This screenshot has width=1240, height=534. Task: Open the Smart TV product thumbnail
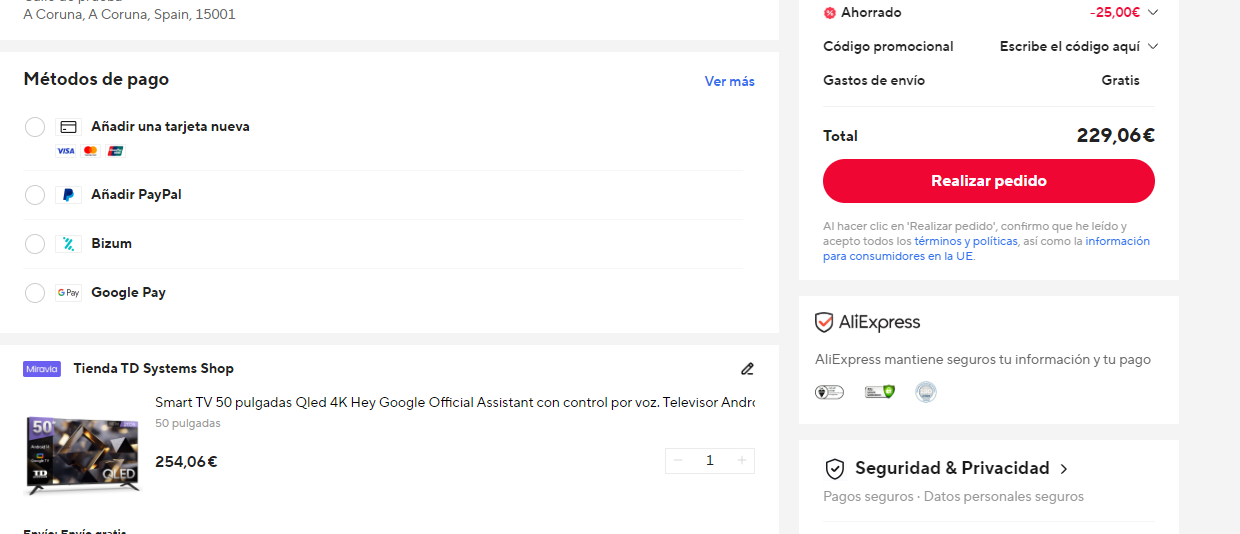point(82,455)
